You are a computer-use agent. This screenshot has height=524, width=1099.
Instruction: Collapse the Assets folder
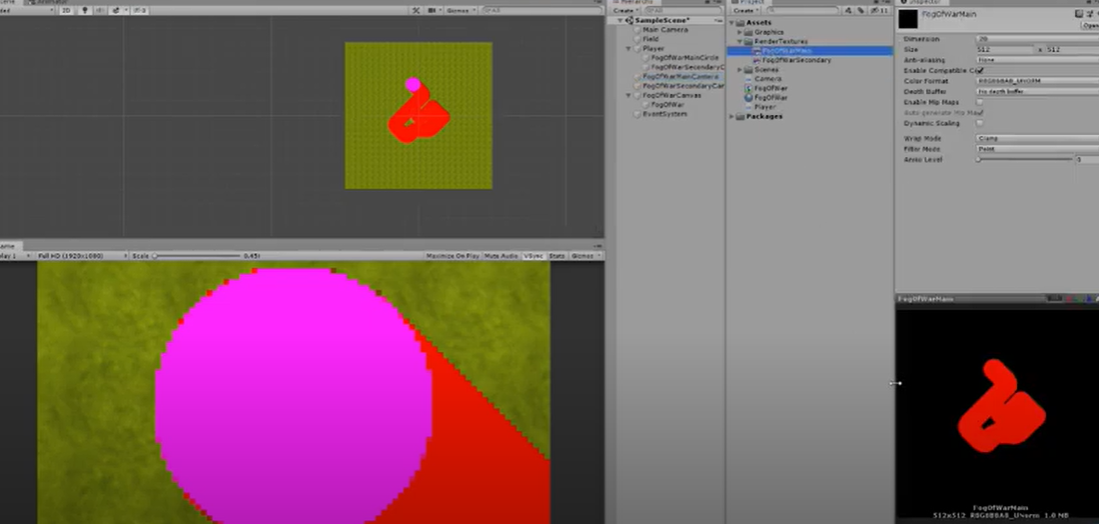click(x=732, y=22)
